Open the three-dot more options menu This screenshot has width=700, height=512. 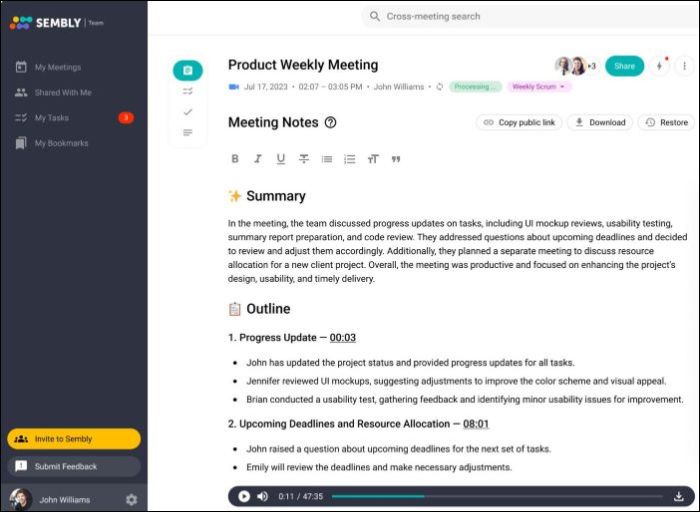[684, 66]
